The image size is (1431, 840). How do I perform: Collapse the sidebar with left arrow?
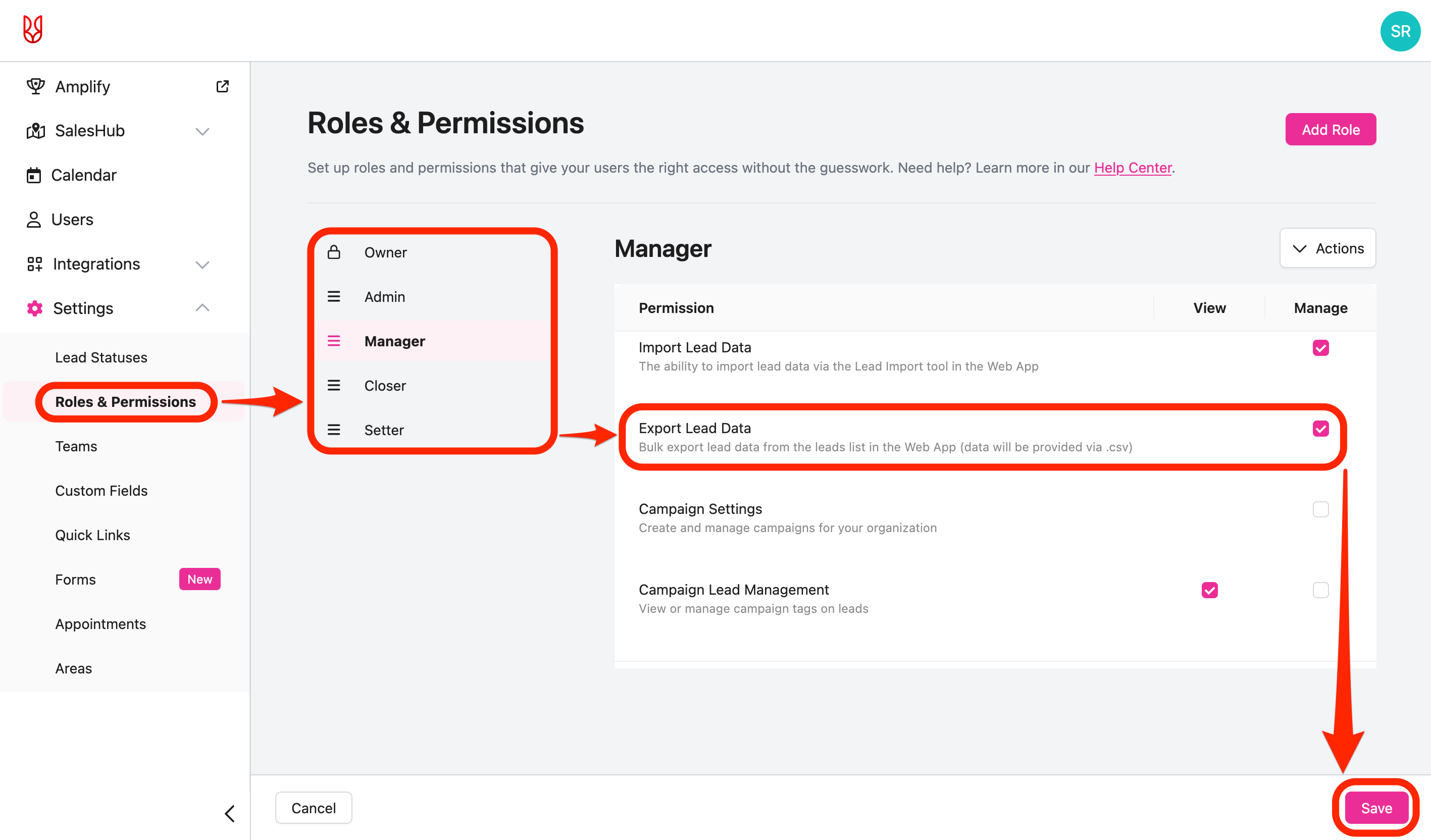click(x=229, y=813)
